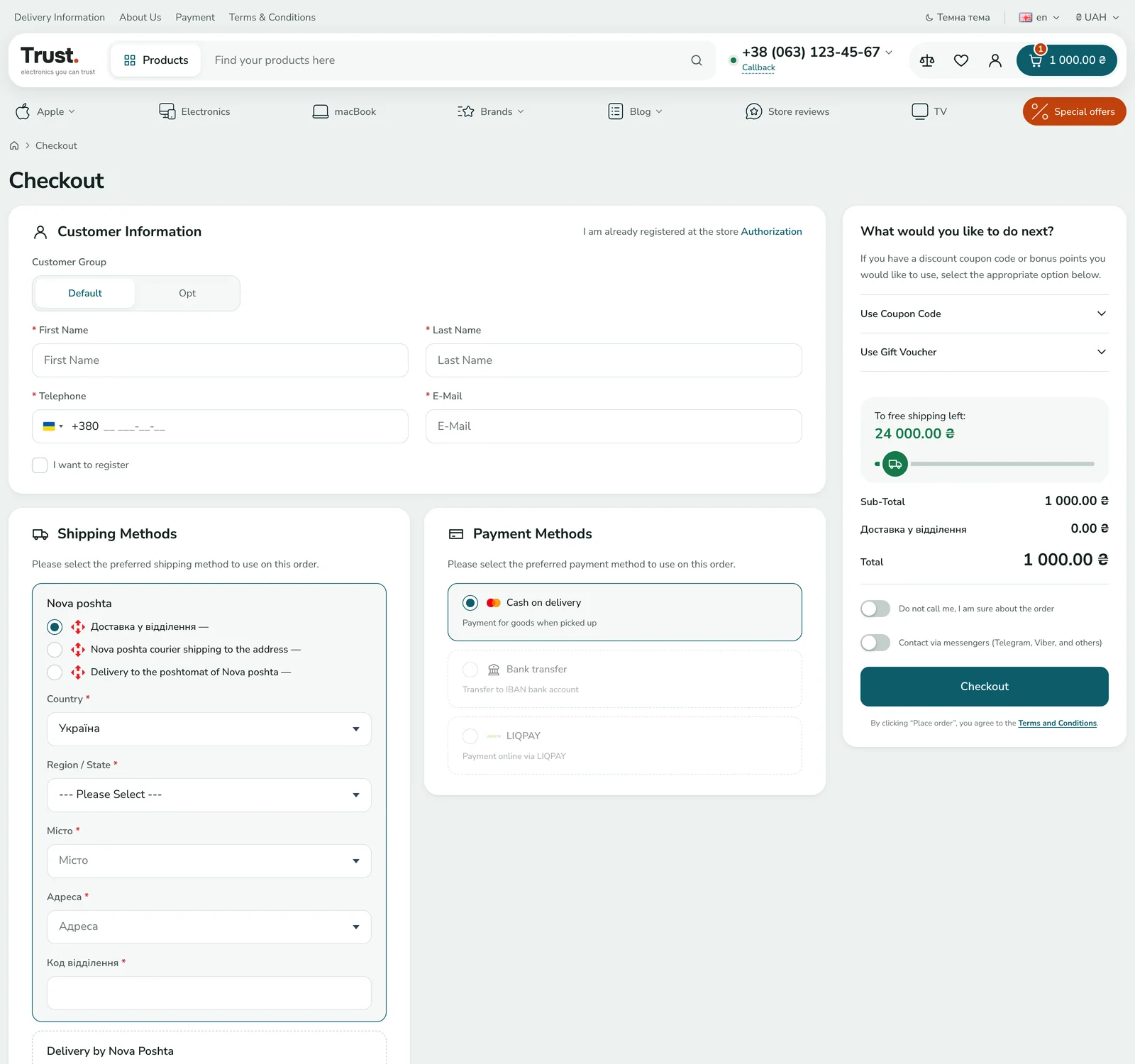Open Ukraine flag phone country selector
This screenshot has height=1064, width=1135.
coord(52,426)
